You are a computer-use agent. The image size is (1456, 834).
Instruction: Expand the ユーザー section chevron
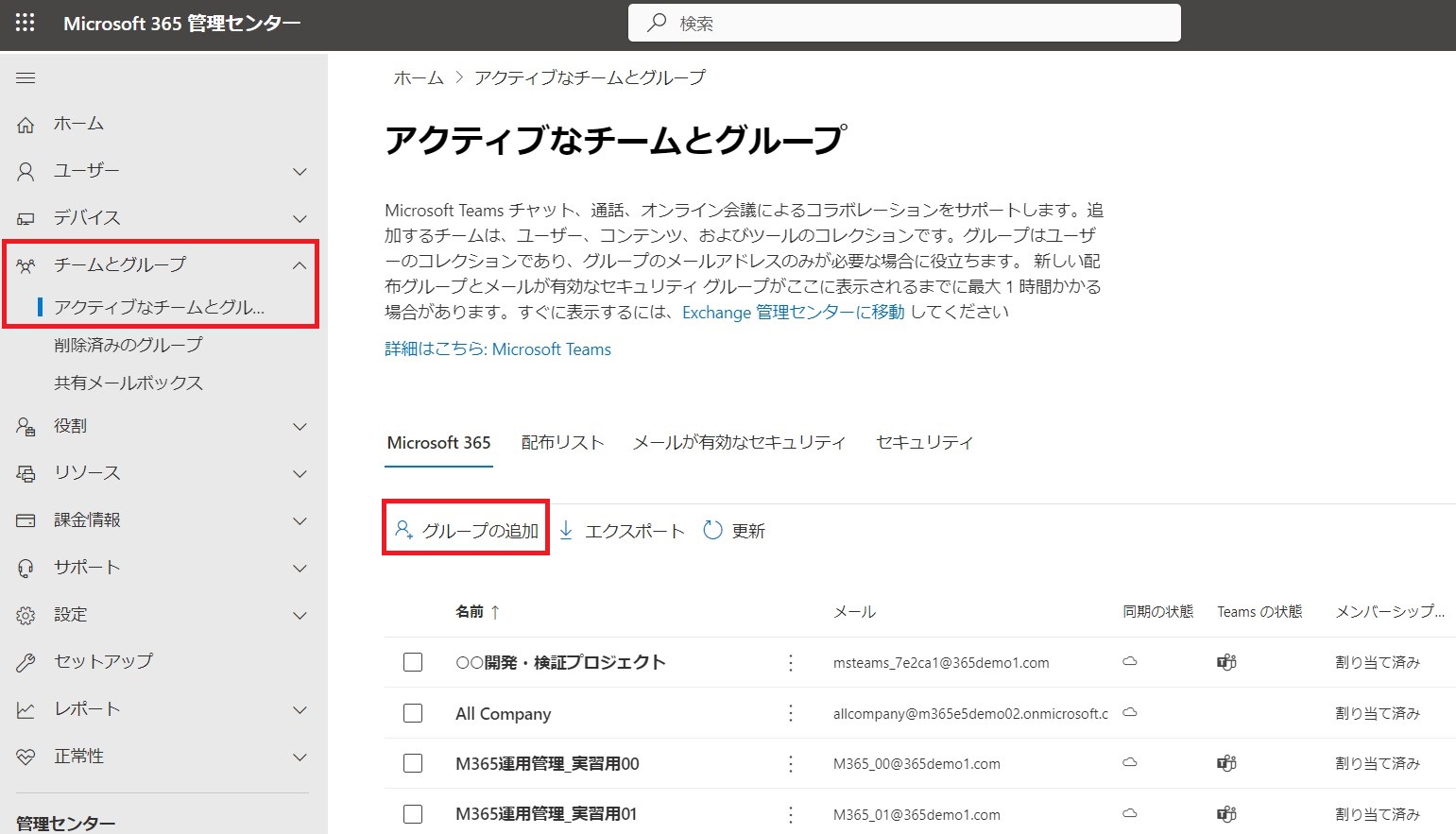click(x=300, y=171)
